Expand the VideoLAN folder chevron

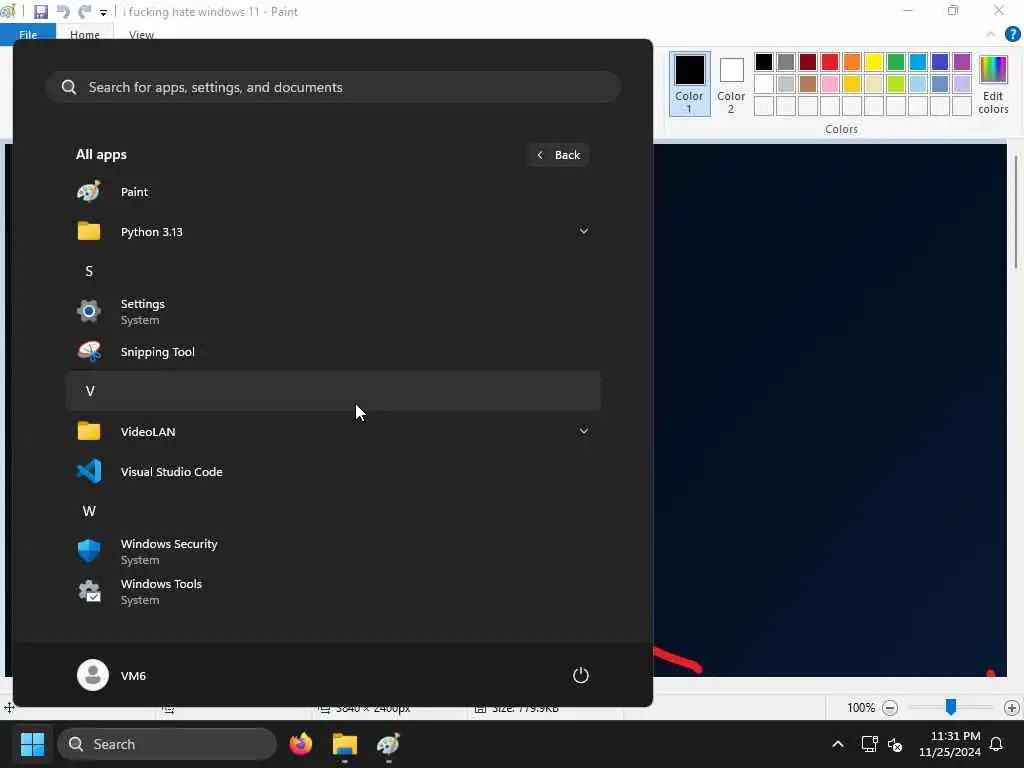pos(583,431)
